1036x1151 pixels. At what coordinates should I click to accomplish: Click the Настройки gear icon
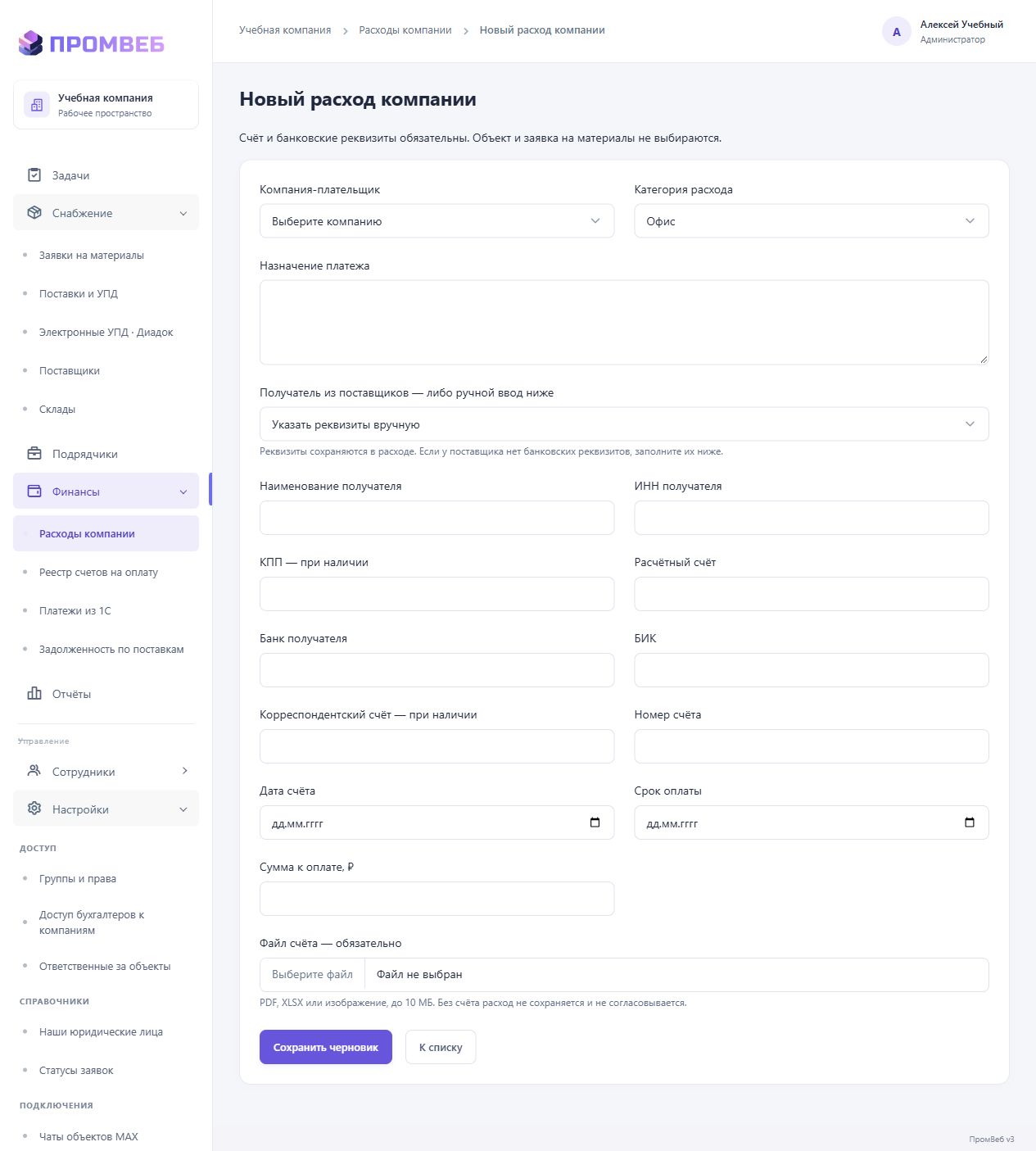pos(34,809)
